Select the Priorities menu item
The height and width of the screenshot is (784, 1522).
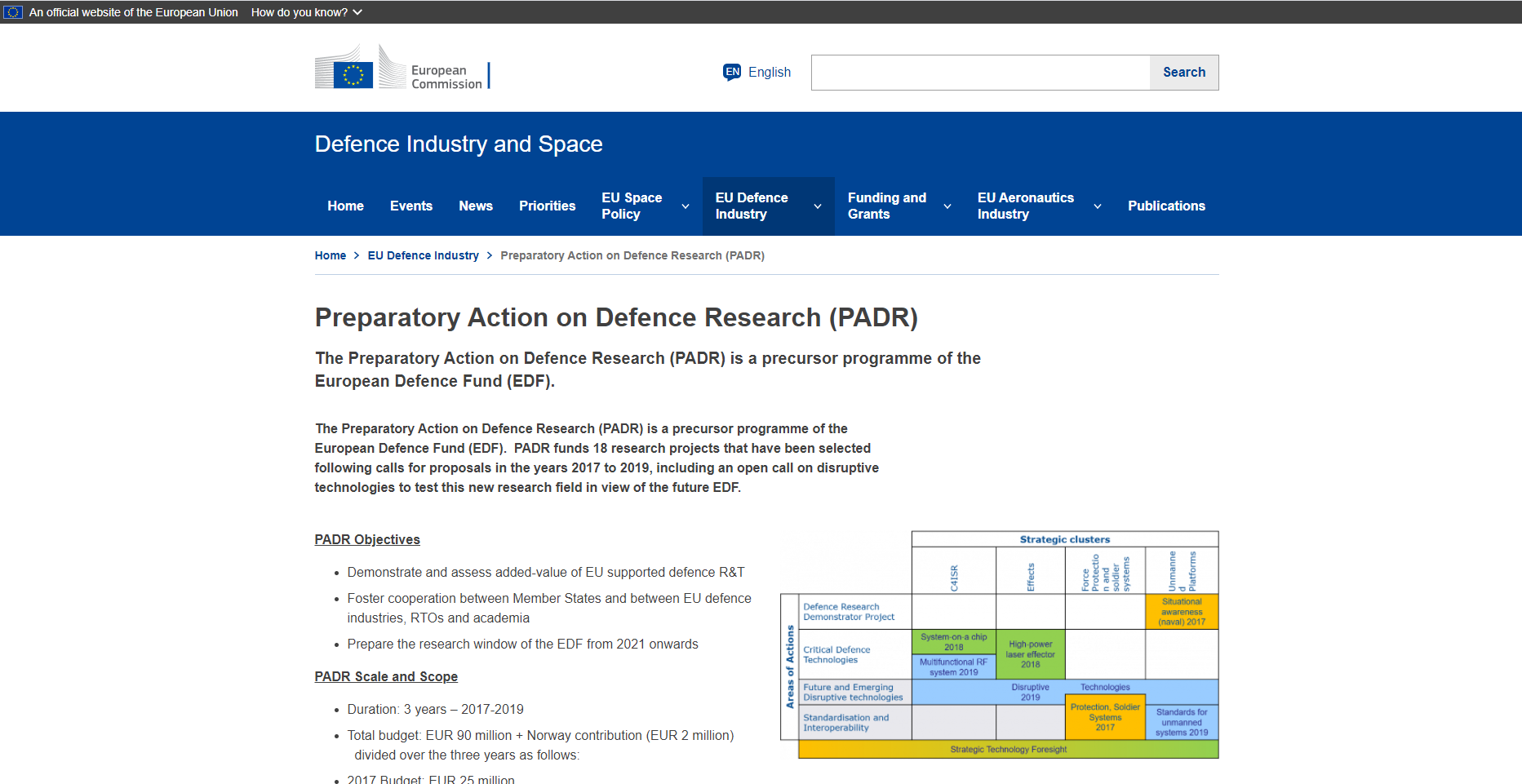pos(547,206)
